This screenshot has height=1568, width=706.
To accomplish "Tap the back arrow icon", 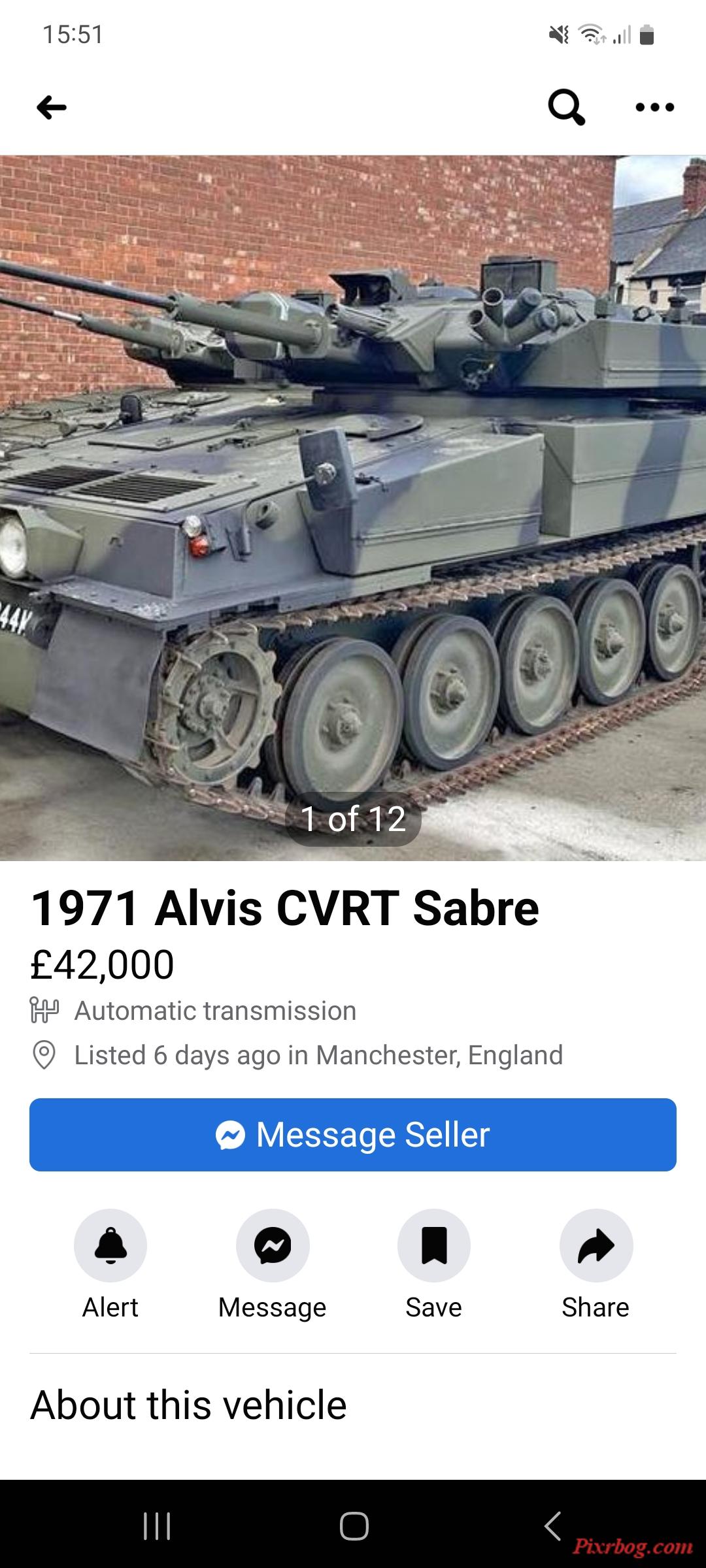I will (x=52, y=107).
